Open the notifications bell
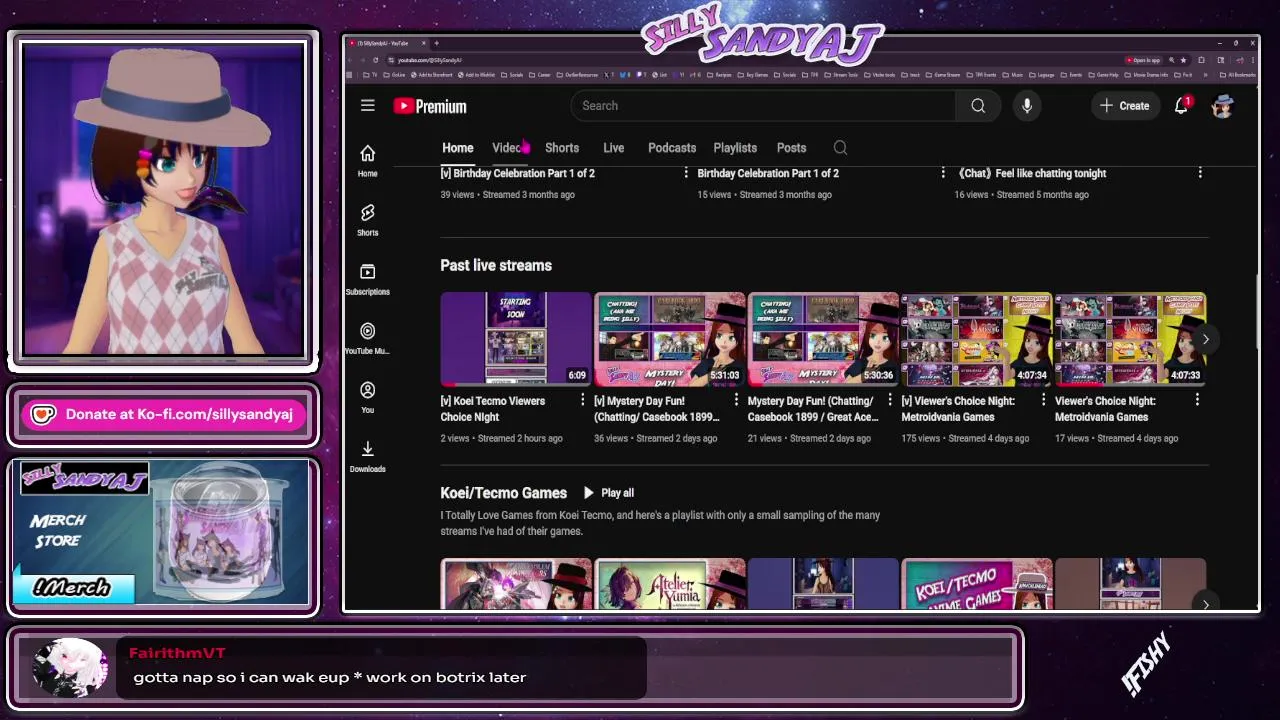The height and width of the screenshot is (720, 1280). tap(1181, 106)
